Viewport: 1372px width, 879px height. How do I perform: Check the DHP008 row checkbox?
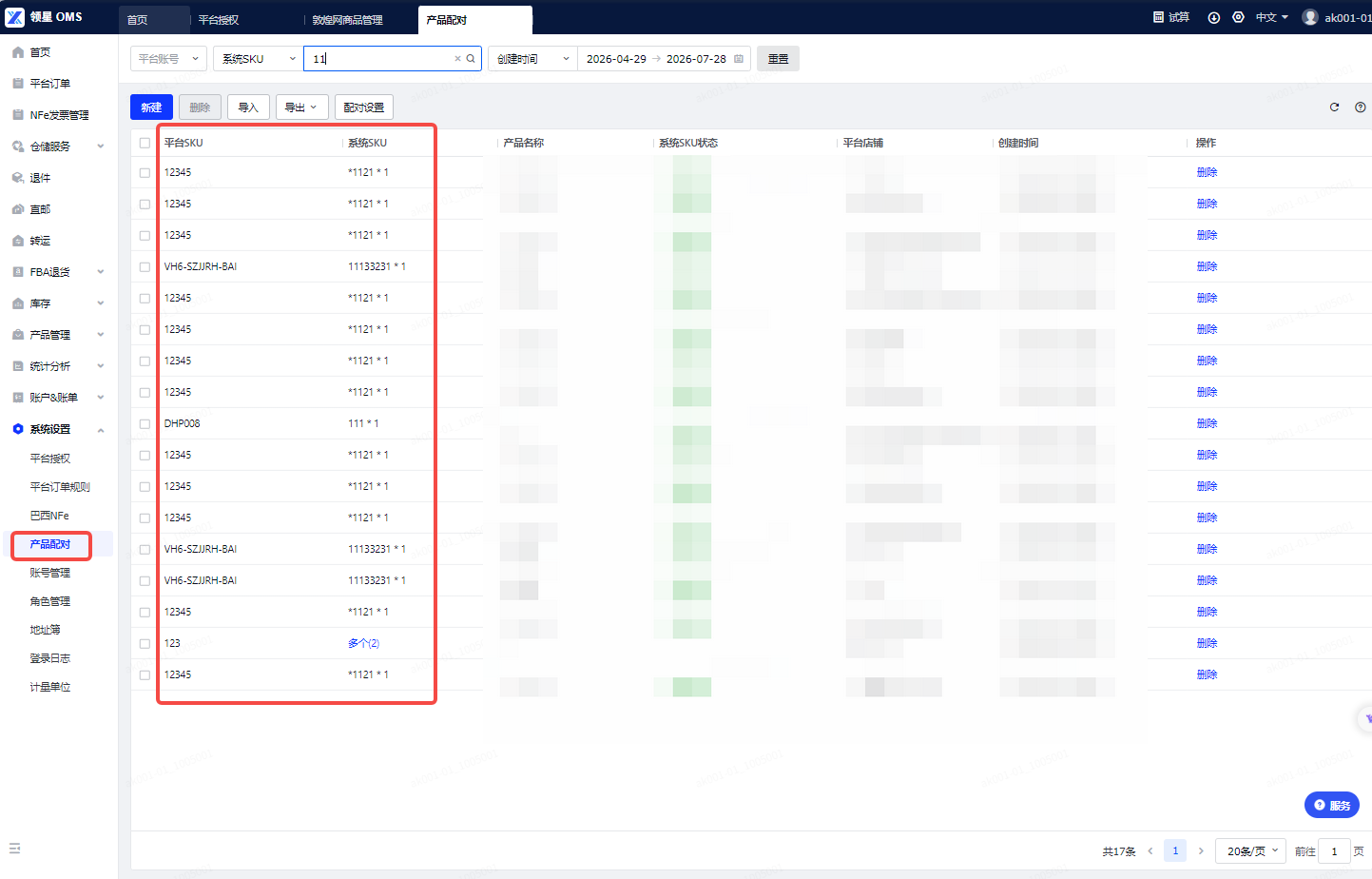[145, 424]
